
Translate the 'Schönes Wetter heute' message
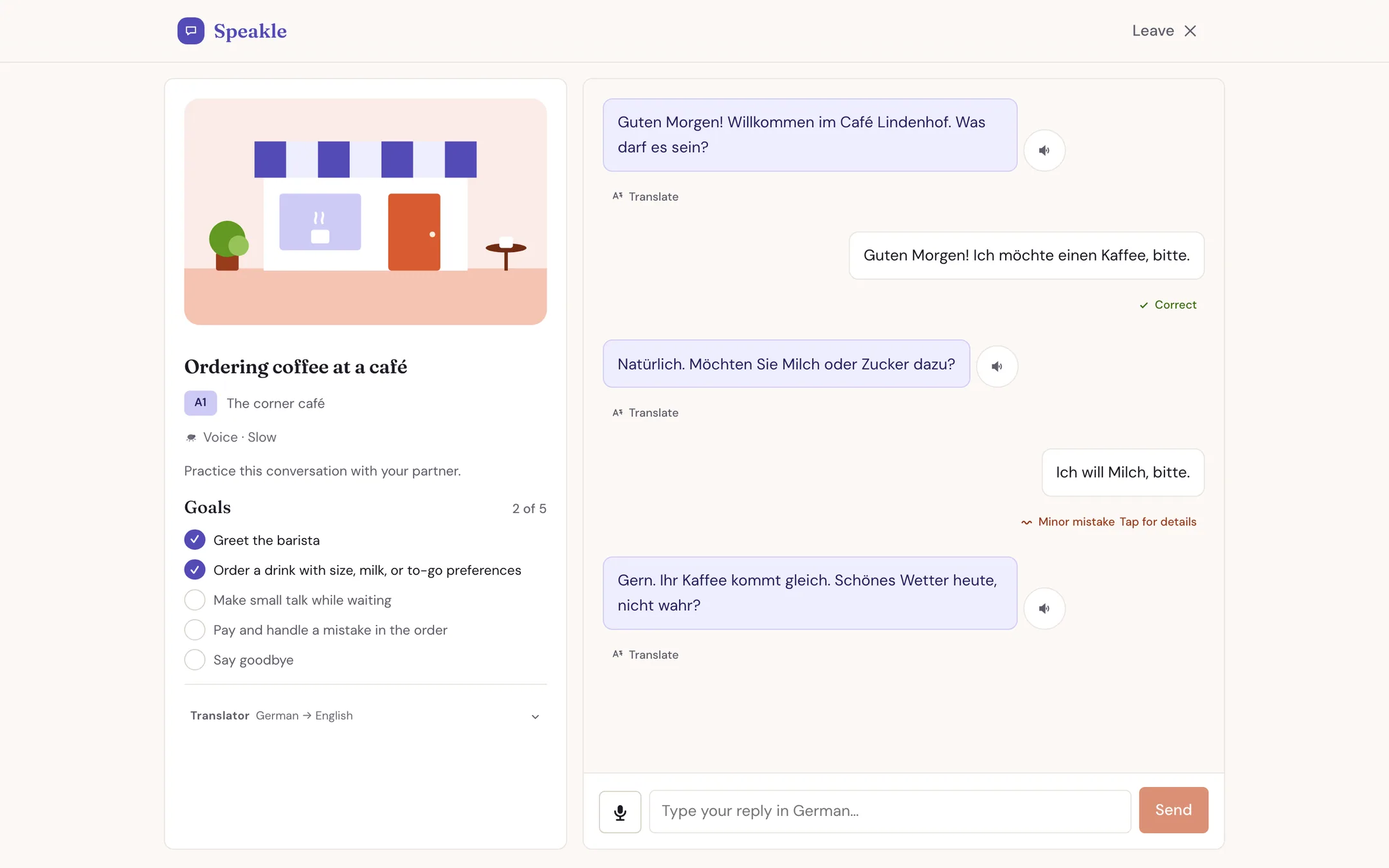point(646,655)
